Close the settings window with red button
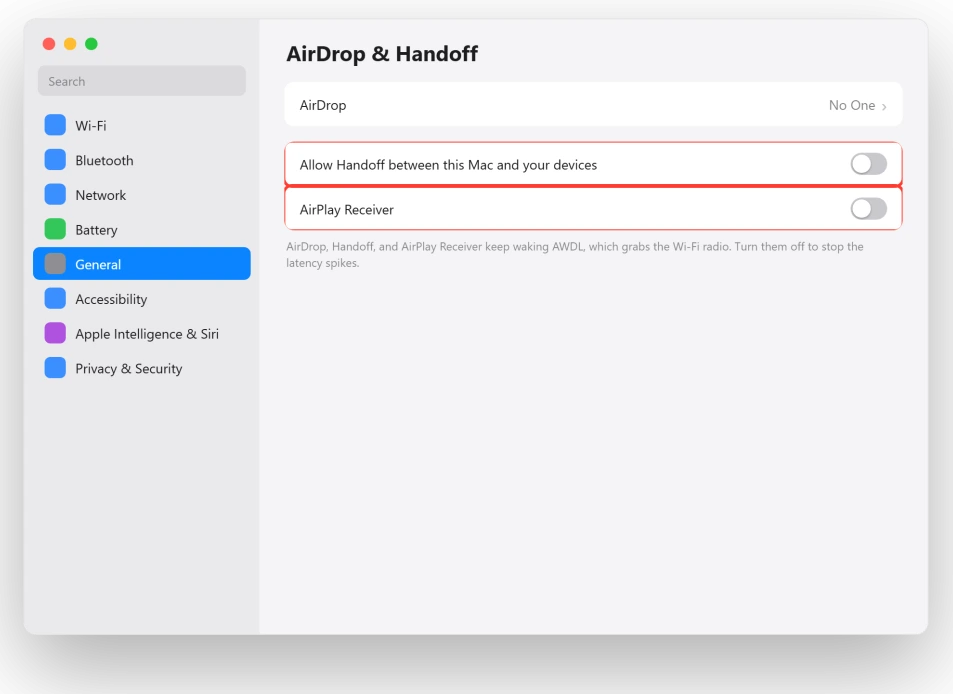 (x=49, y=44)
